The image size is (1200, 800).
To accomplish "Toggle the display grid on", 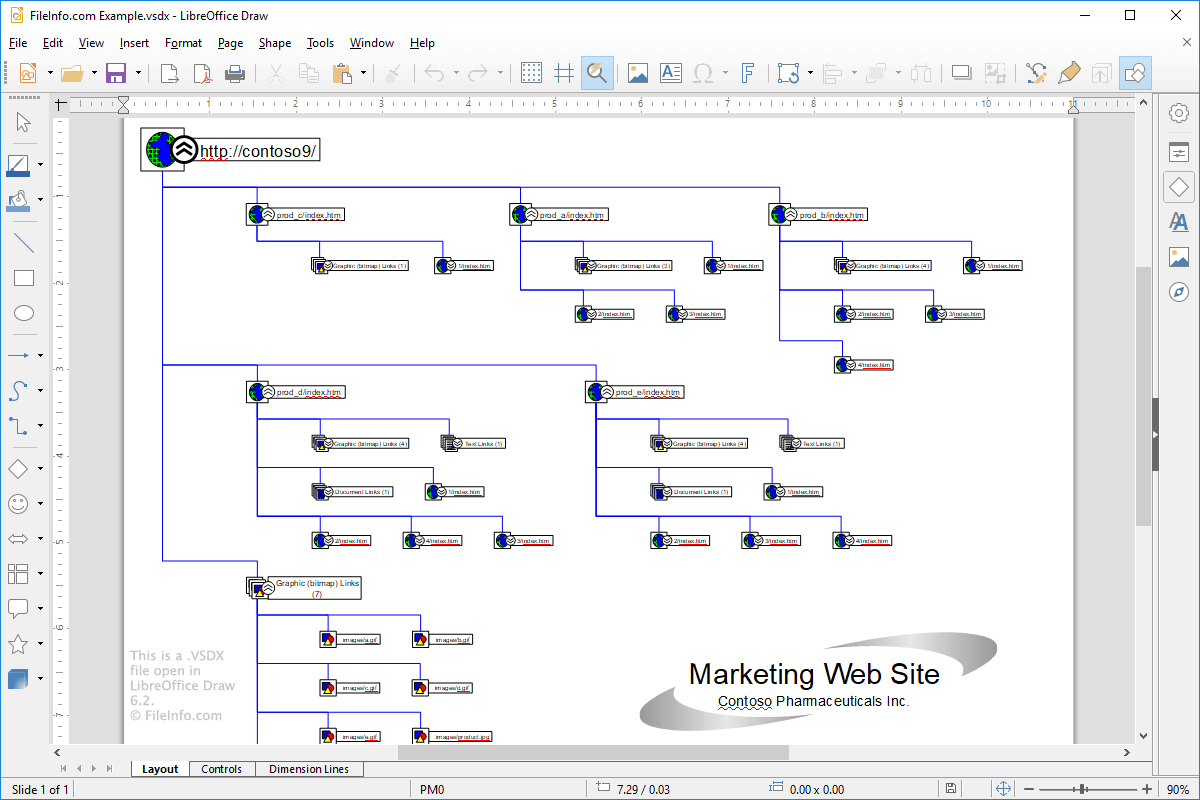I will coord(531,73).
